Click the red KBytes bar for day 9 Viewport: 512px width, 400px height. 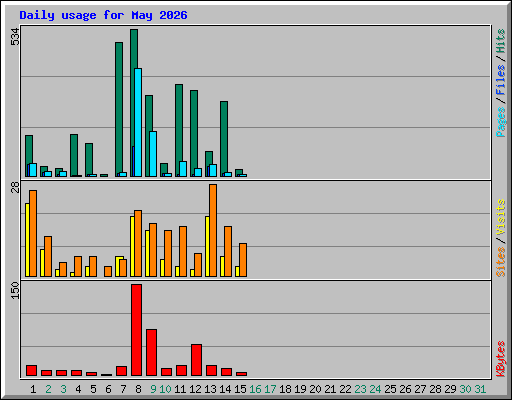point(151,352)
